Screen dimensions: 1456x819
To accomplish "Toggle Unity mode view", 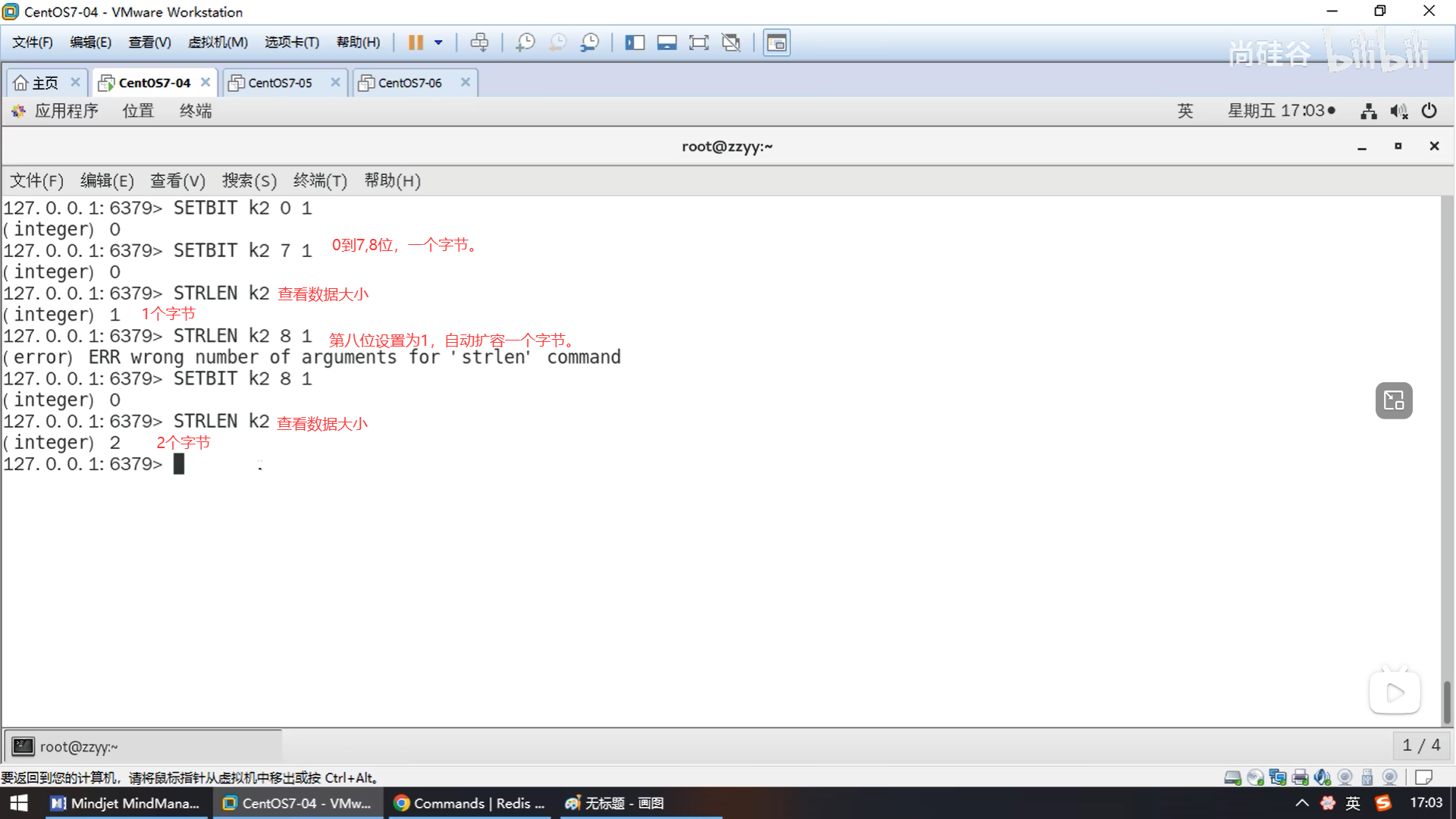I will click(731, 42).
